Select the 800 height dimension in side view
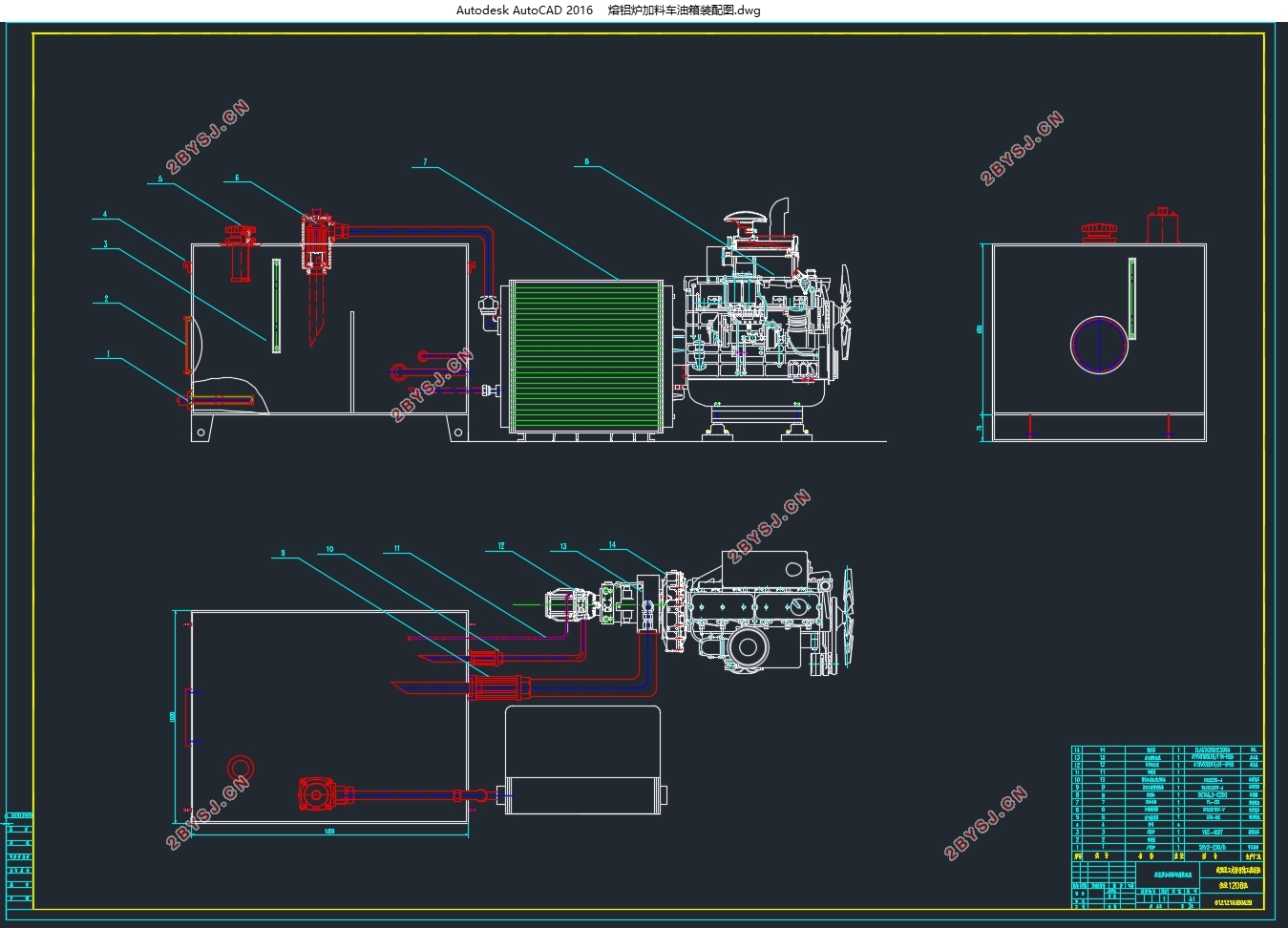Viewport: 1288px width, 928px height. pyautogui.click(x=980, y=329)
